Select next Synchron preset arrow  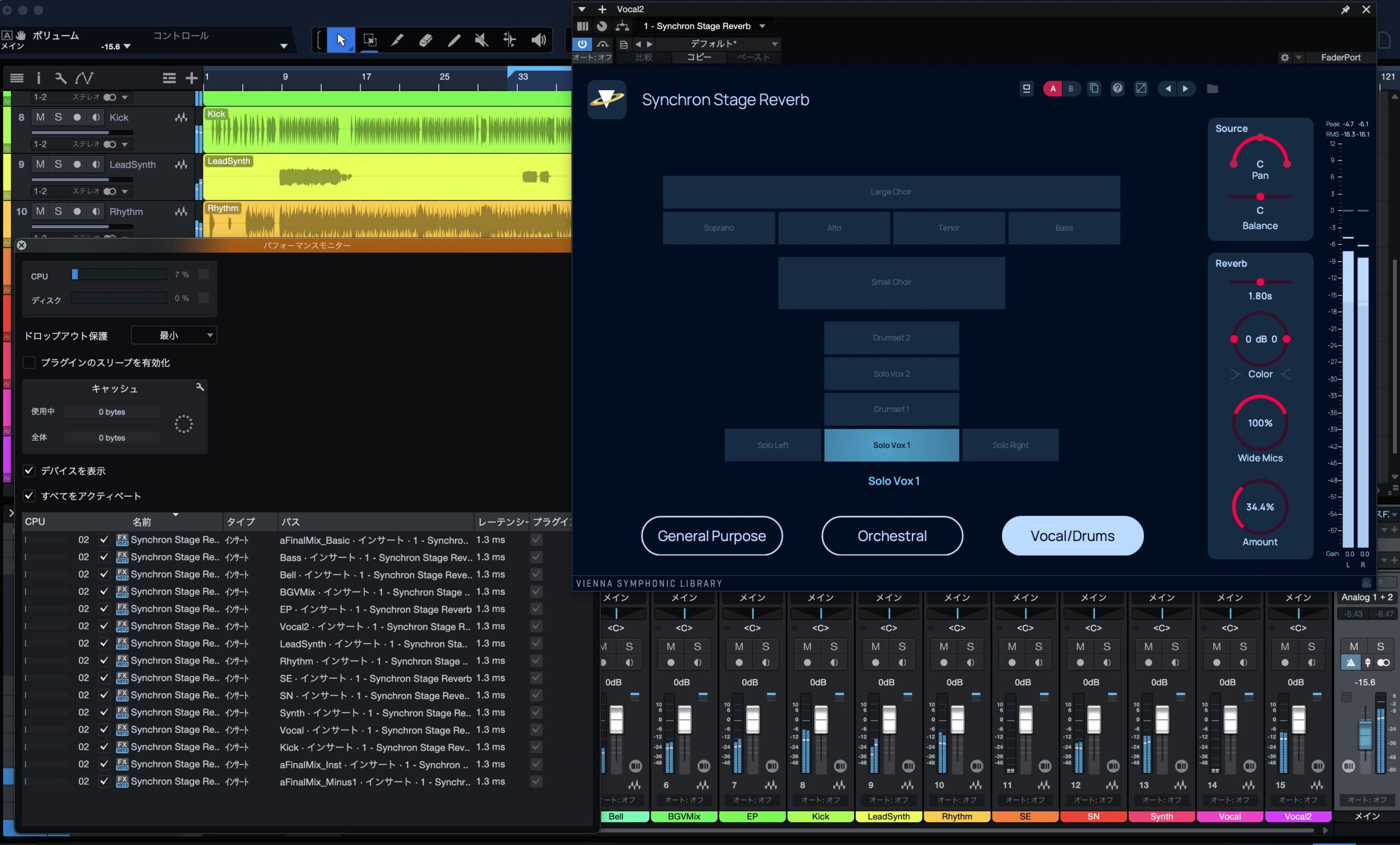click(x=1185, y=89)
